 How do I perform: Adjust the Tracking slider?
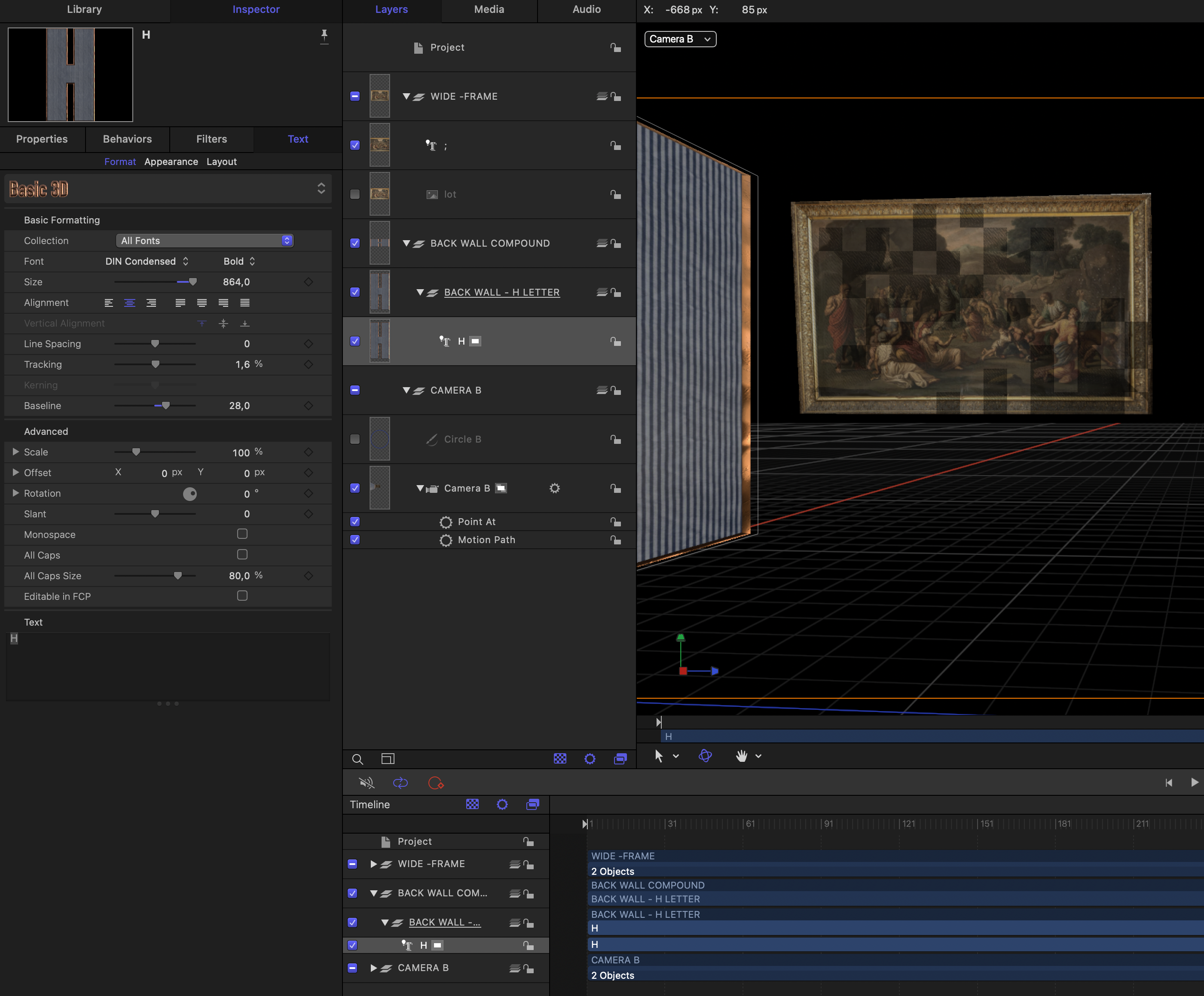(x=155, y=364)
